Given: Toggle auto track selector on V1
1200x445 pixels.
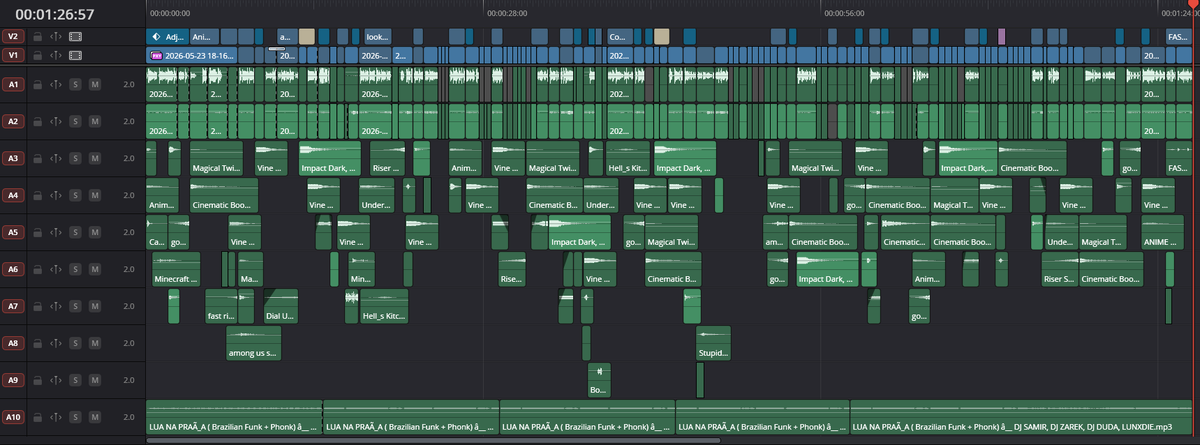Looking at the screenshot, I should pos(56,54).
